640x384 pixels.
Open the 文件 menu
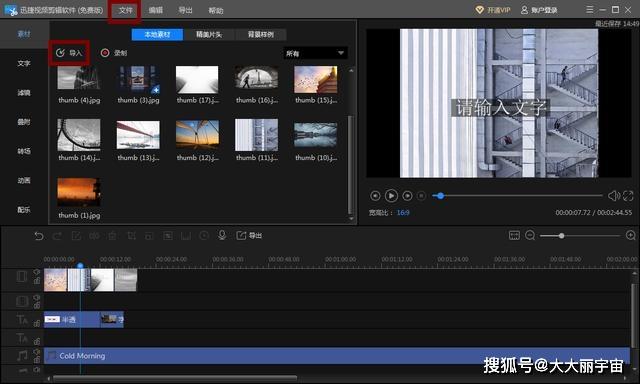(125, 10)
